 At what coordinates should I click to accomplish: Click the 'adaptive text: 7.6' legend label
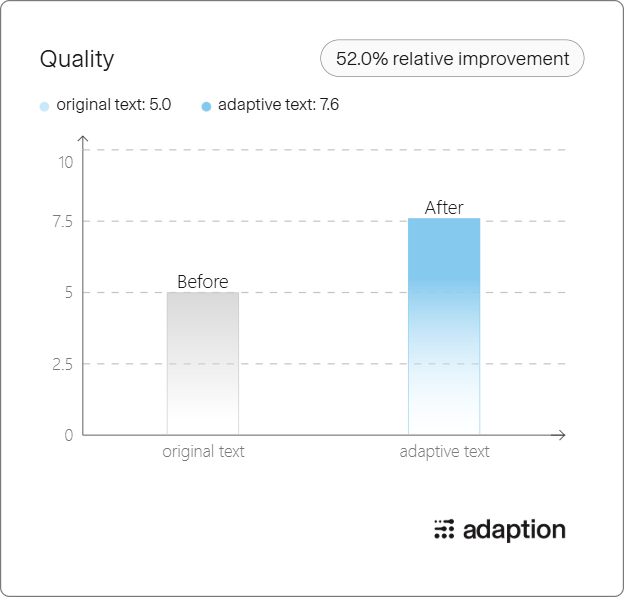[279, 105]
